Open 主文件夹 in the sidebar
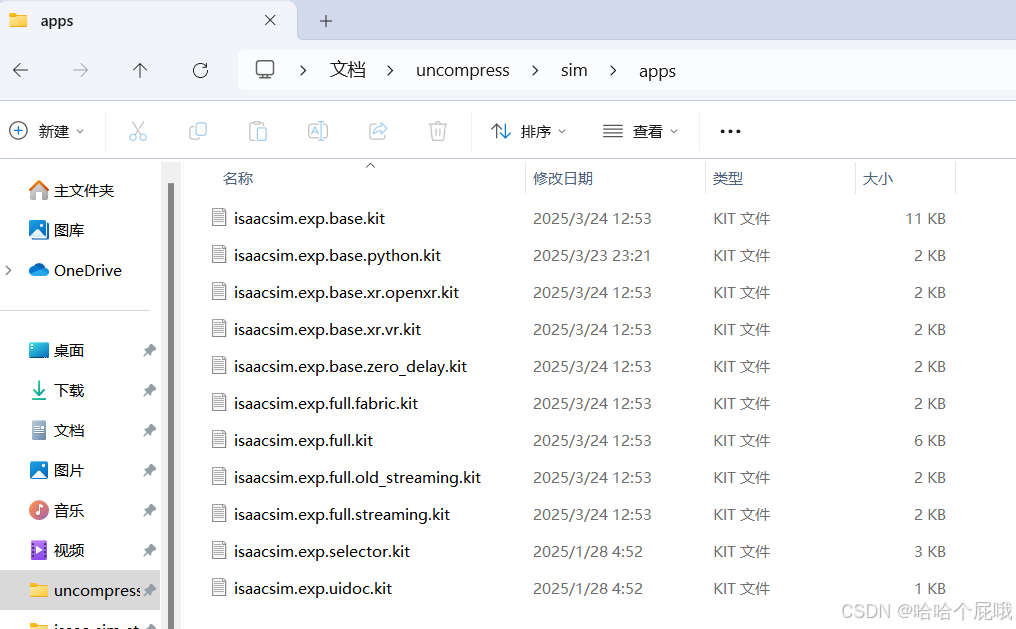This screenshot has width=1016, height=629. tap(71, 190)
